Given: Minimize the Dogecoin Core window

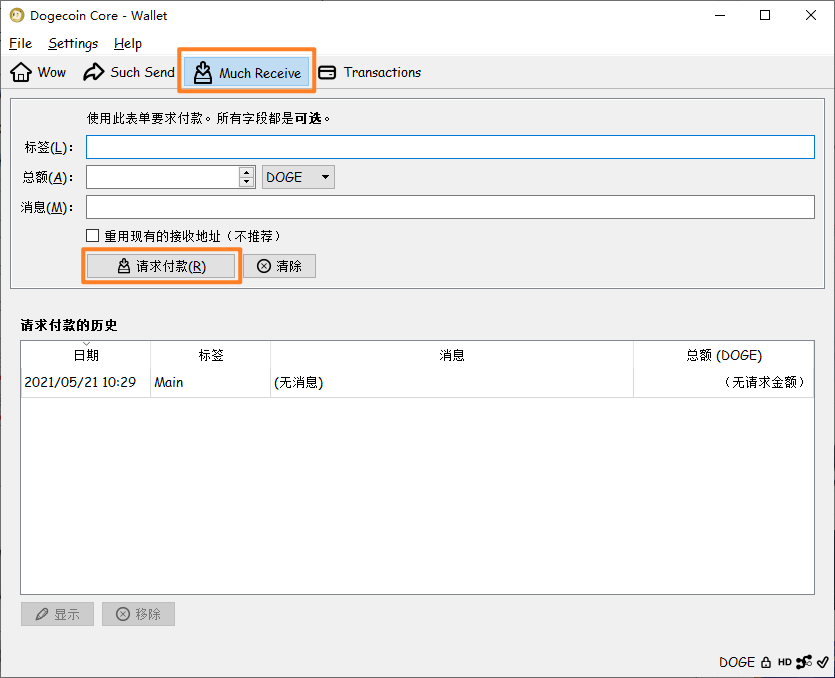Looking at the screenshot, I should [720, 15].
